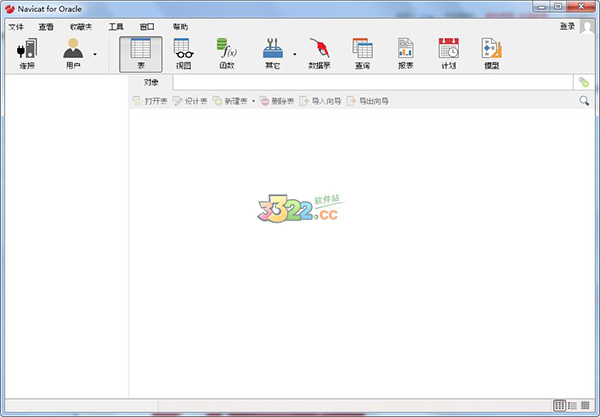Image resolution: width=600 pixels, height=417 pixels.
Task: Open the Model (模型) section
Action: [x=491, y=53]
